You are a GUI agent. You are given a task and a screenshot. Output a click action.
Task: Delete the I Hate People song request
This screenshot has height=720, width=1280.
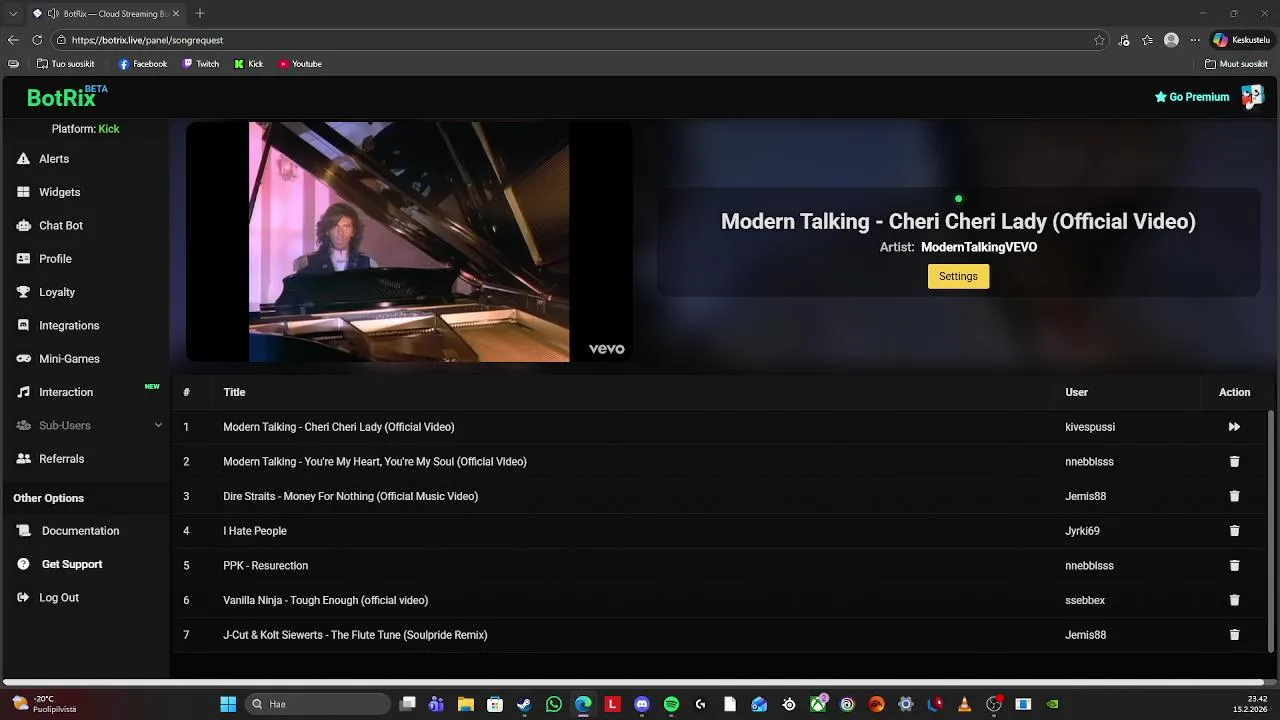coord(1234,531)
